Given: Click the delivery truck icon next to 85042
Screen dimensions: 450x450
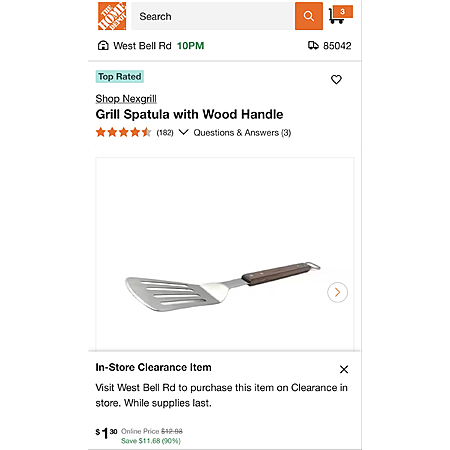Looking at the screenshot, I should click(313, 45).
